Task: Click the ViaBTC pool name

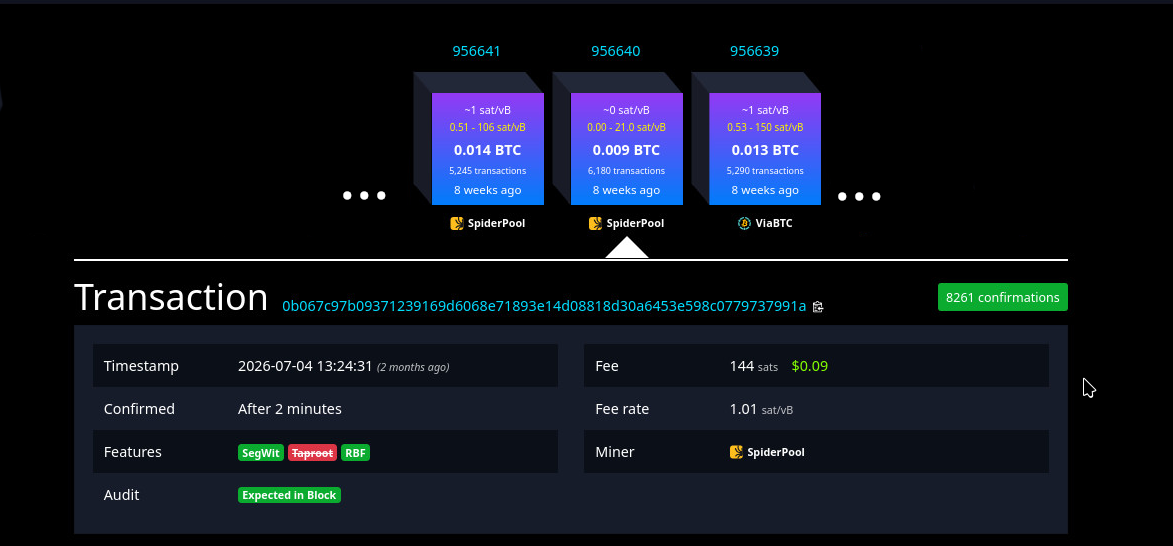Action: click(x=774, y=223)
